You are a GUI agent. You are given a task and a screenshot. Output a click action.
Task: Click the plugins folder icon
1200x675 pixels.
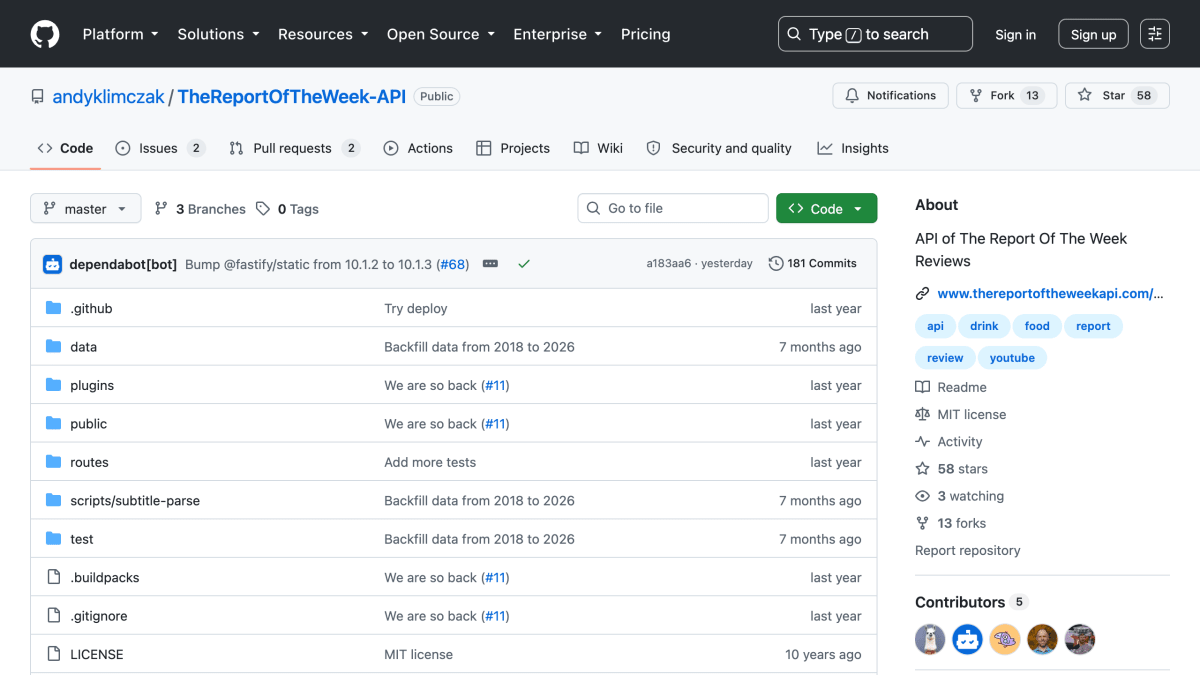[54, 385]
